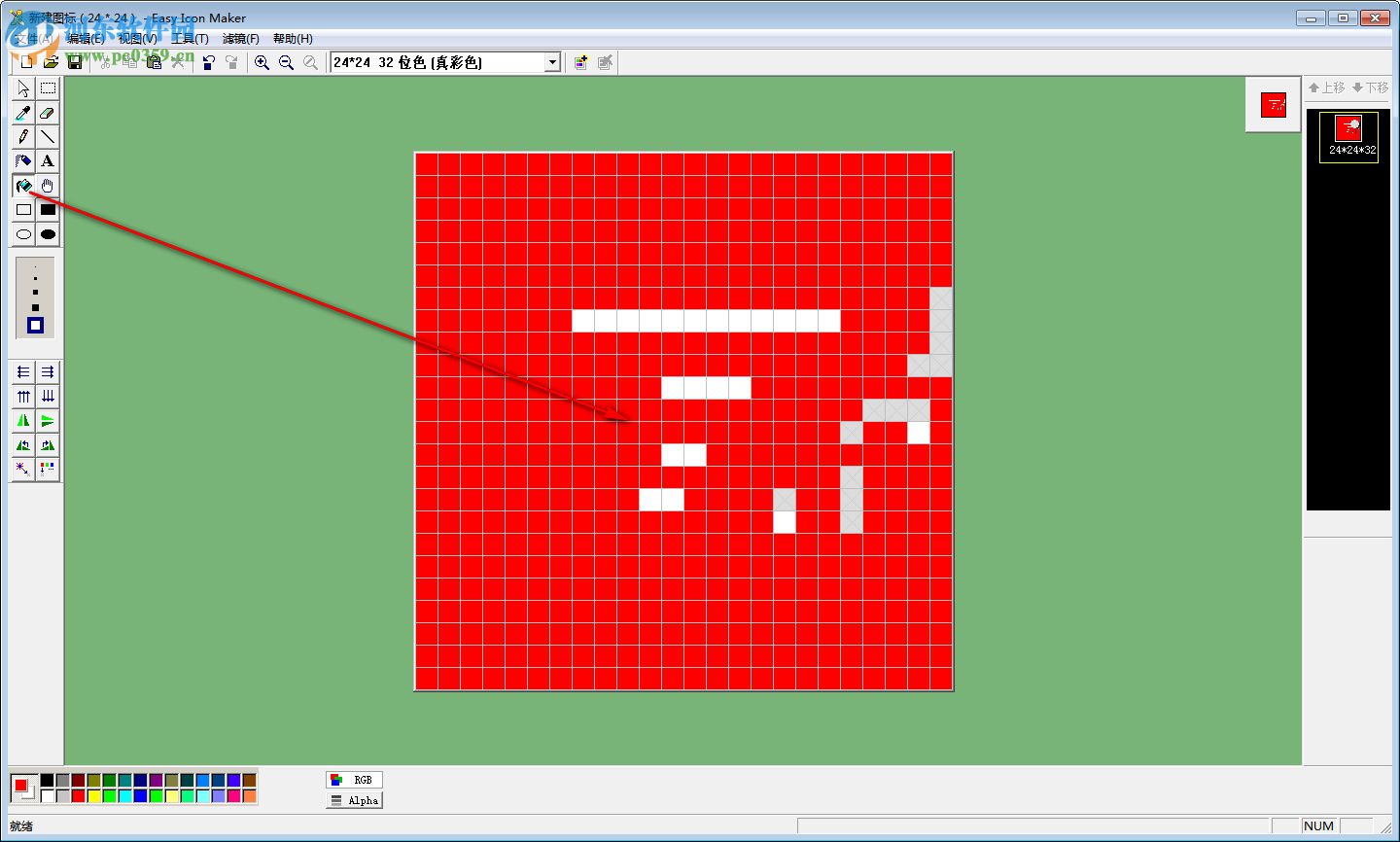Toggle RGB color mode
Image resolution: width=1400 pixels, height=842 pixels.
(354, 779)
